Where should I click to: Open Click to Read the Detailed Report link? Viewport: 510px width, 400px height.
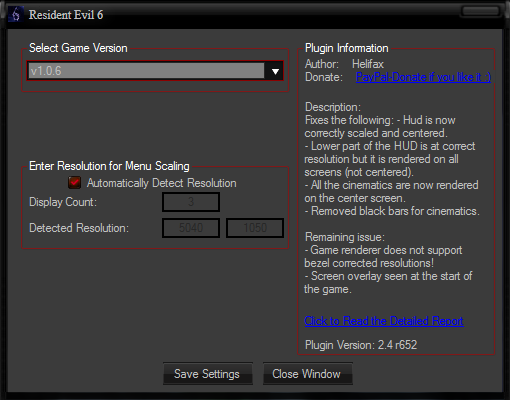click(x=384, y=321)
